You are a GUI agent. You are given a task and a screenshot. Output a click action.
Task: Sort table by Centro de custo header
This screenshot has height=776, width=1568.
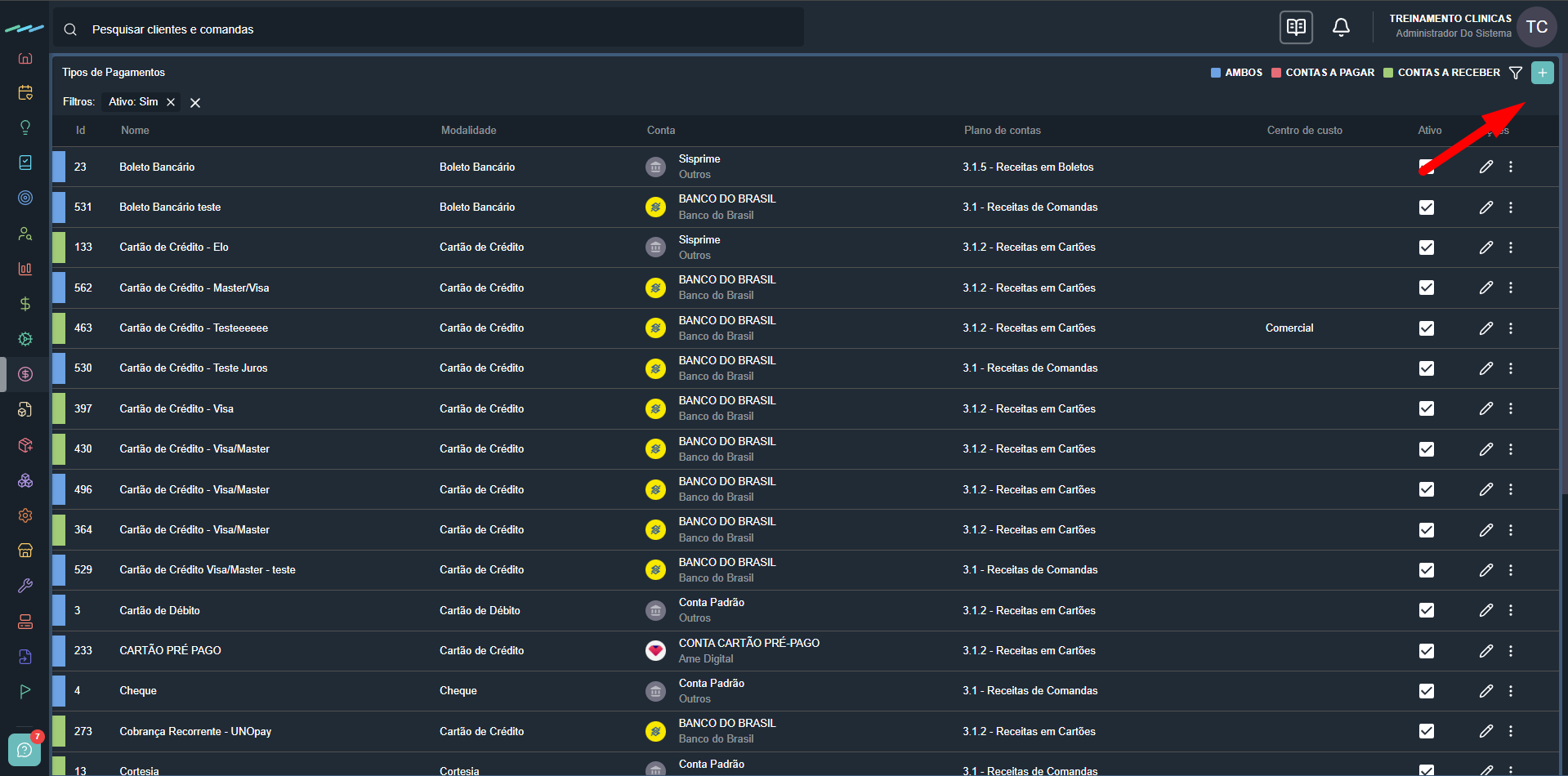(x=1305, y=131)
